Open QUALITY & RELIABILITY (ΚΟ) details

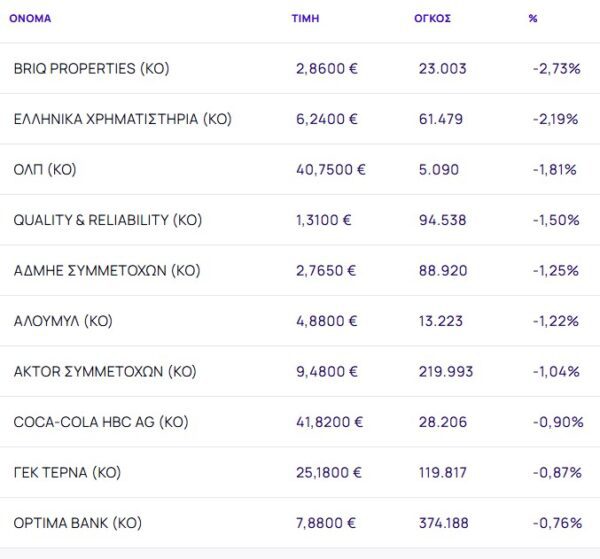pos(107,220)
